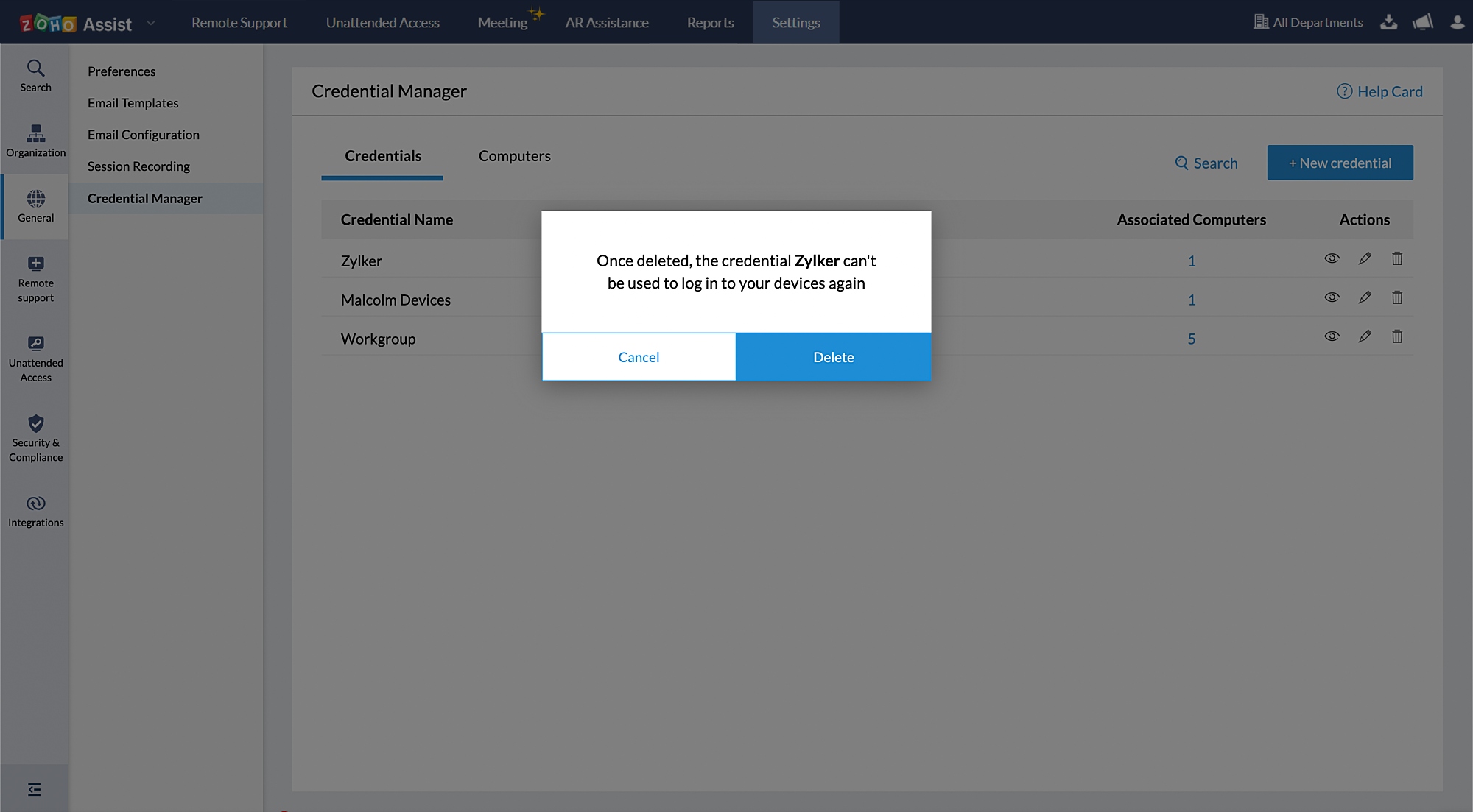The width and height of the screenshot is (1473, 812).
Task: Click the Organization sidebar icon
Action: point(35,141)
